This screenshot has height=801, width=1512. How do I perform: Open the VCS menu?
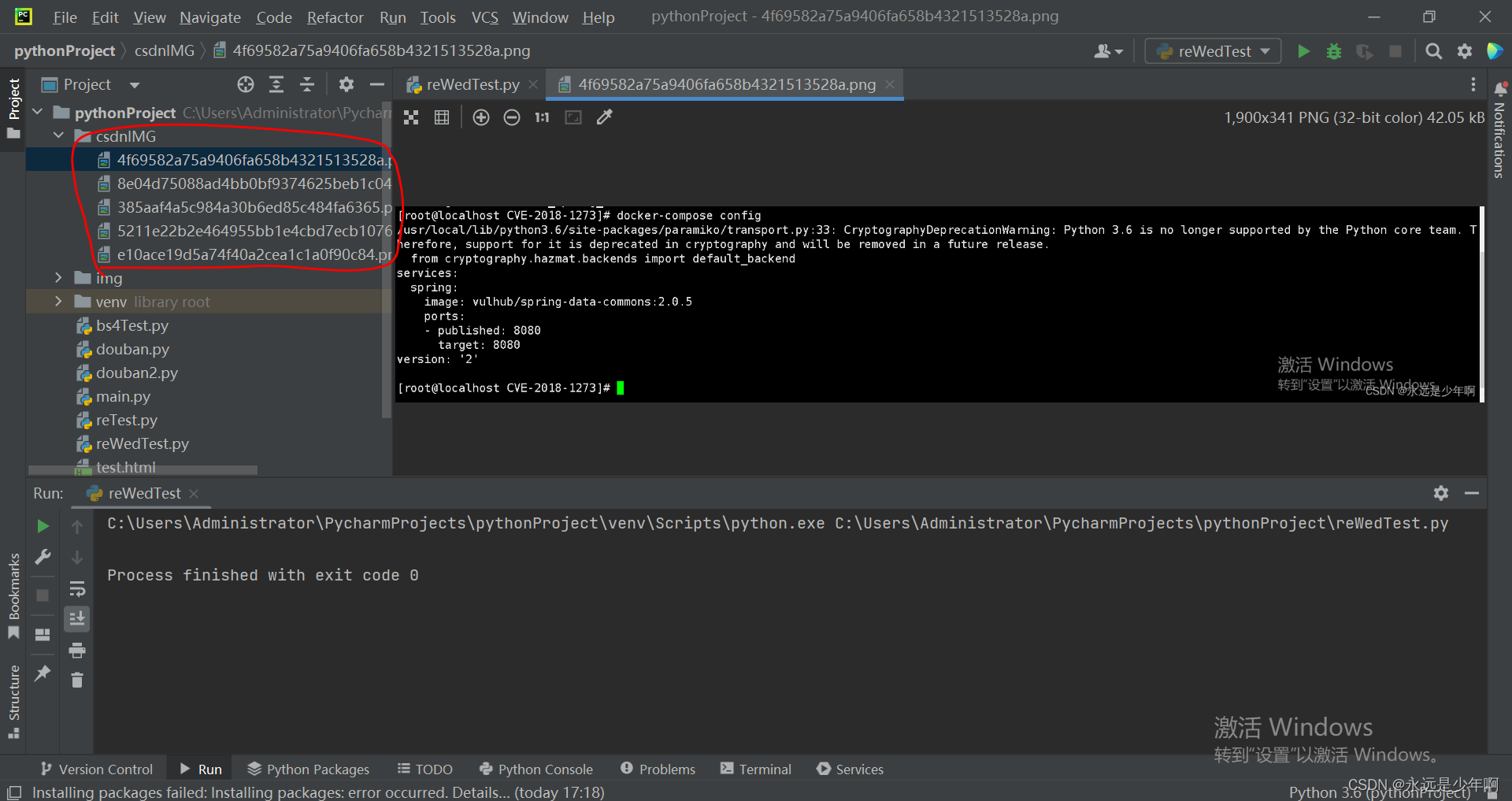click(x=485, y=17)
